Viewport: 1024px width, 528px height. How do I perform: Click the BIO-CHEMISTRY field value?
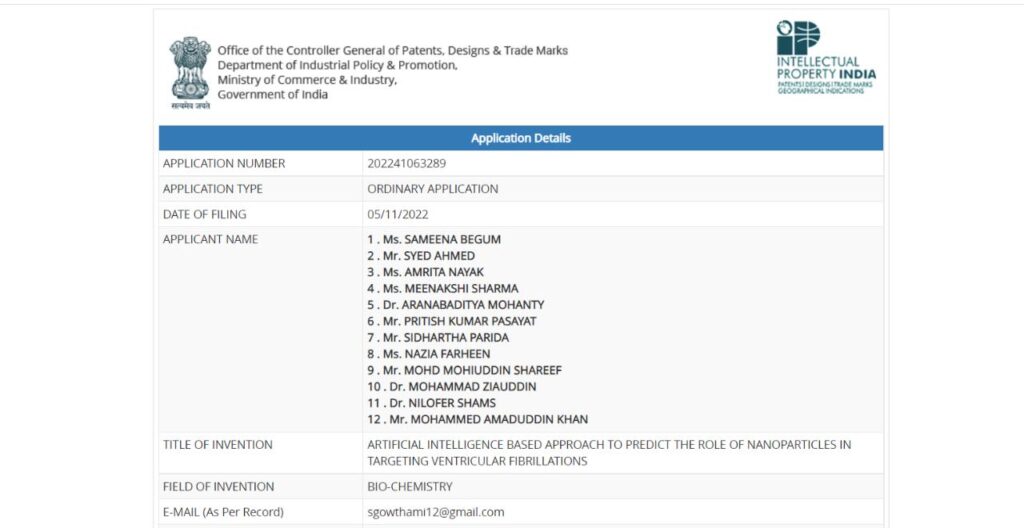pyautogui.click(x=409, y=487)
